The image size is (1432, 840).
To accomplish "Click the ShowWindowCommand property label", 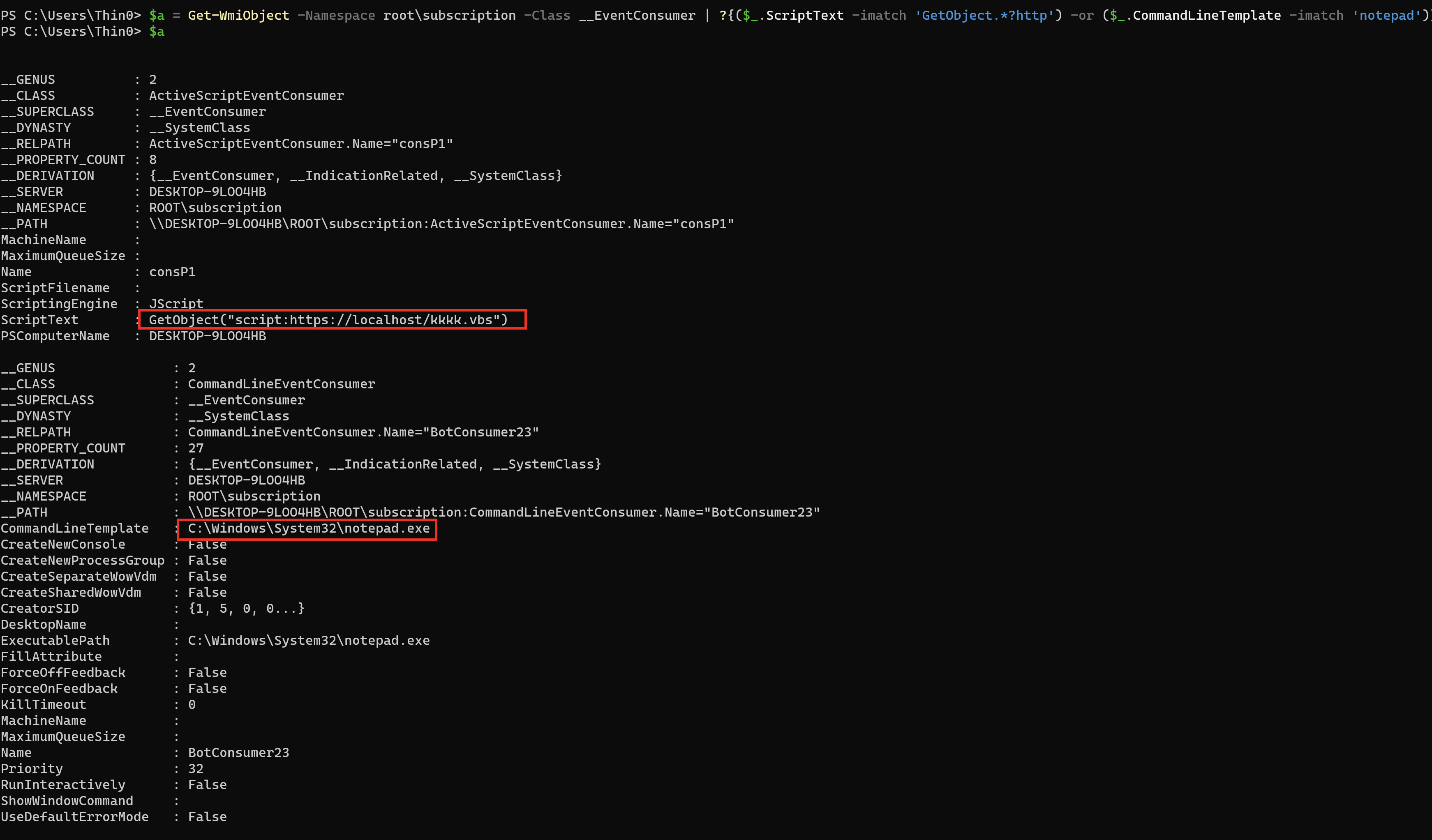I will pos(67,801).
